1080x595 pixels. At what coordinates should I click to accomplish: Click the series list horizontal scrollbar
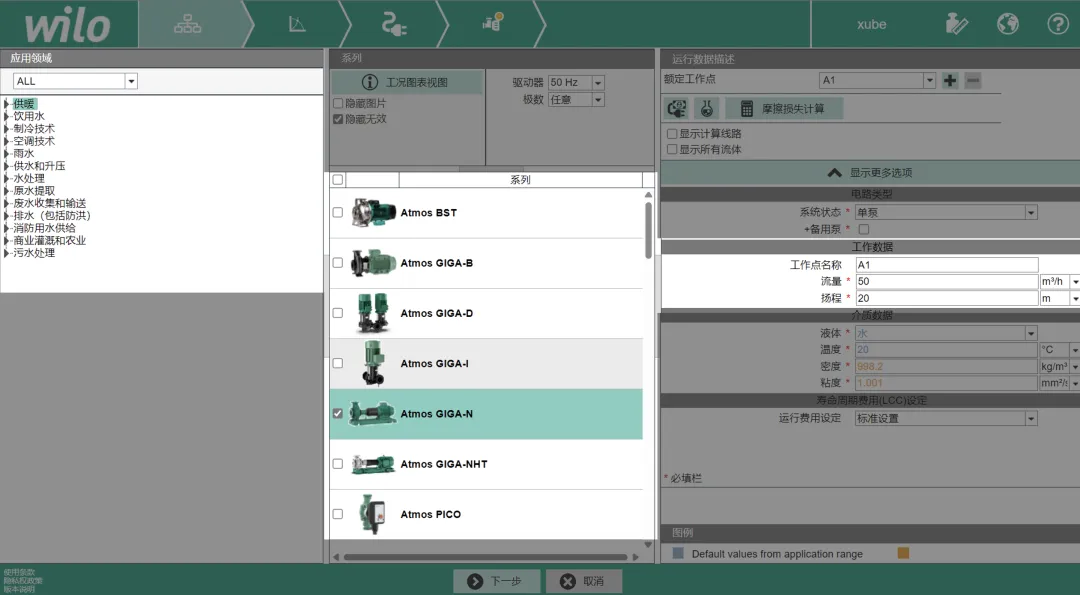[486, 557]
